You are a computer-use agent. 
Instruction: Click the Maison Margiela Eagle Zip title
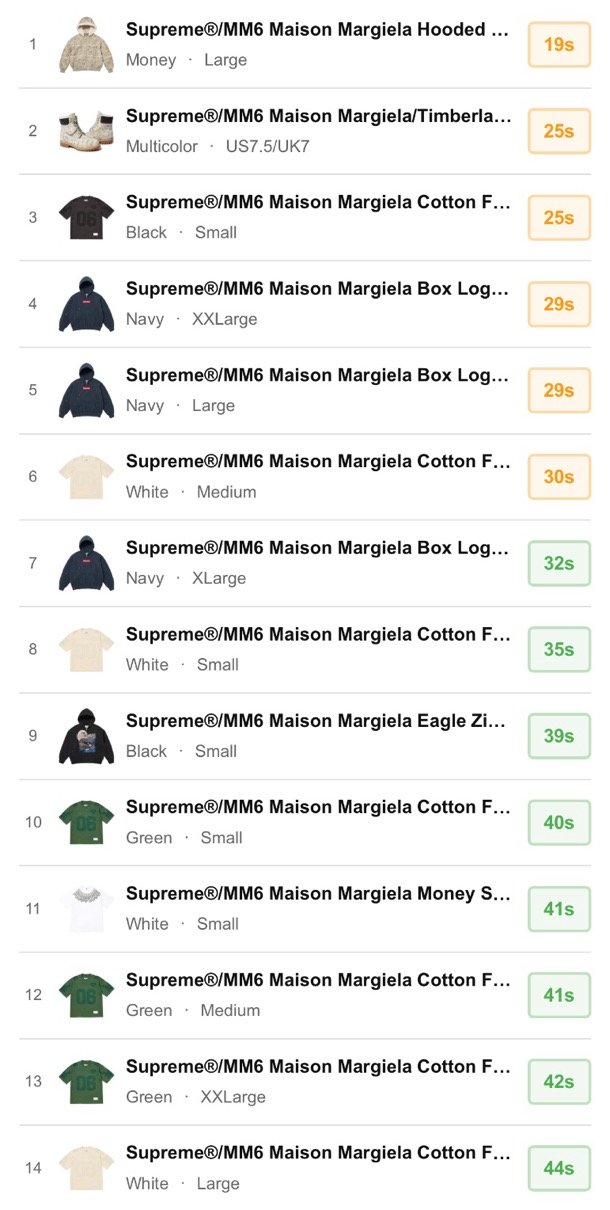(317, 721)
